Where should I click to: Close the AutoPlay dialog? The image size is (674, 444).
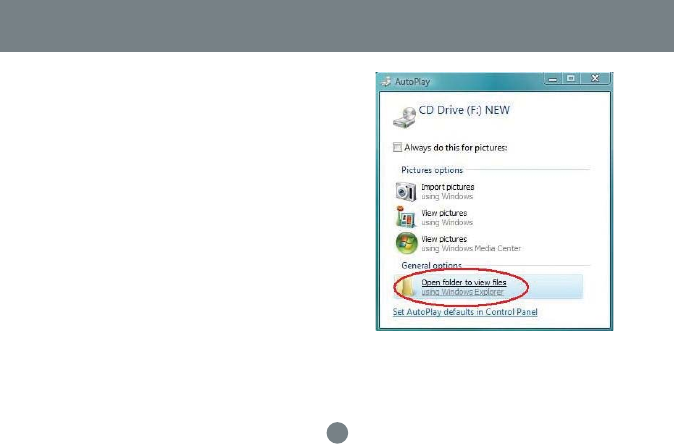click(x=595, y=78)
